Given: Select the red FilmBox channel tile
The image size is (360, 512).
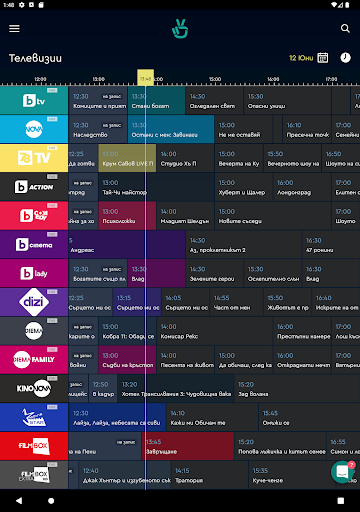Looking at the screenshot, I should (x=34, y=446).
